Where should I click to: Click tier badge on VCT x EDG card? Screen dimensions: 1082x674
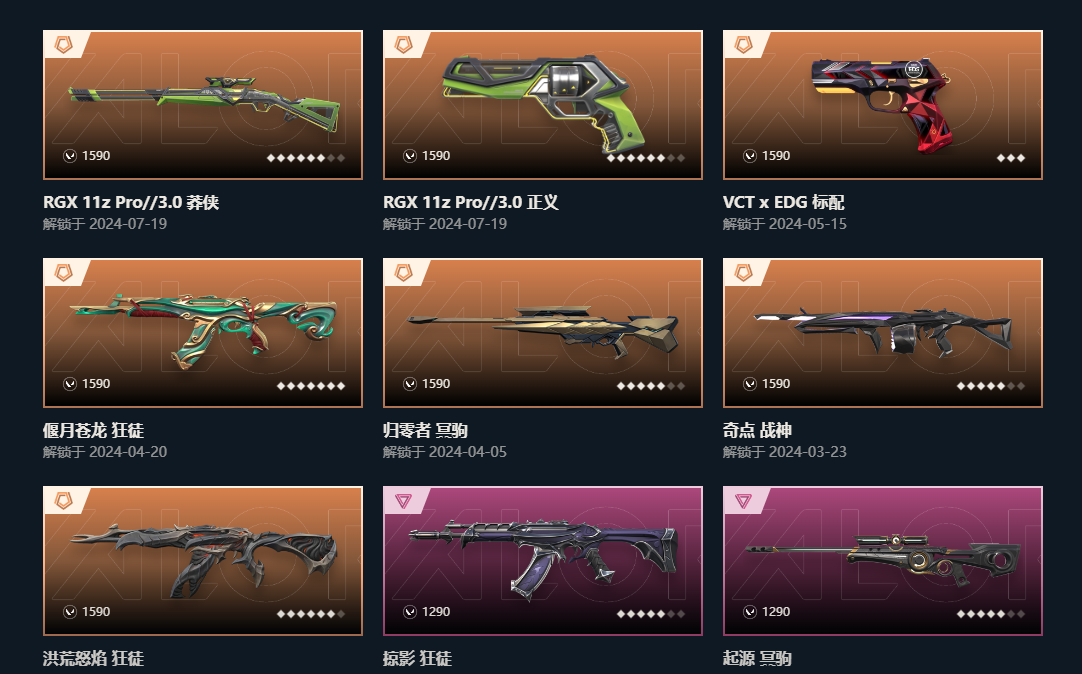click(743, 45)
